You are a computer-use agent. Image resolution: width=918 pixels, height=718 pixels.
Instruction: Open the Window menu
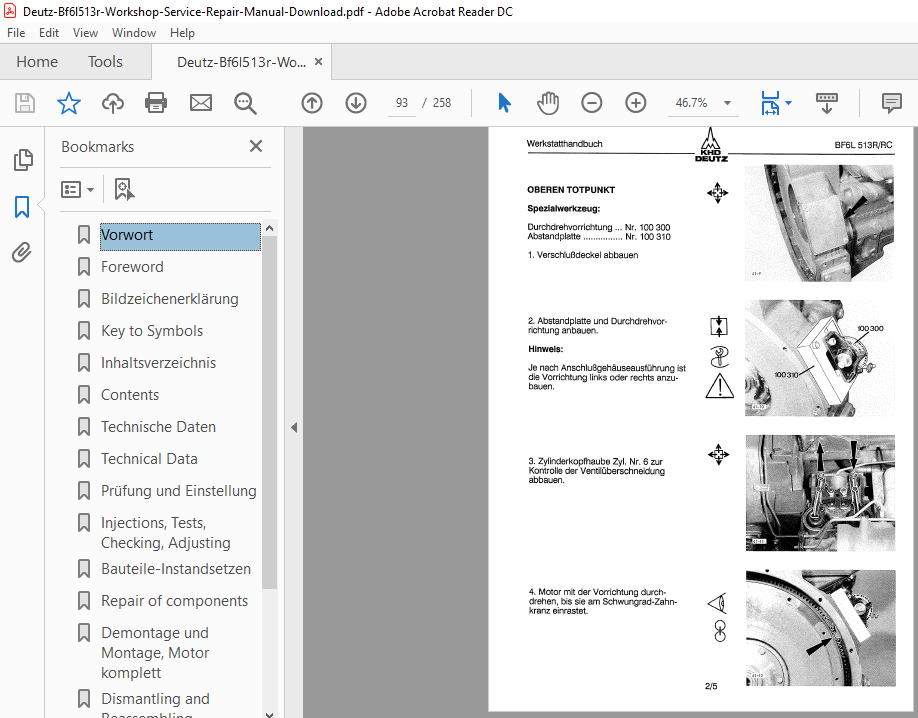tap(134, 33)
